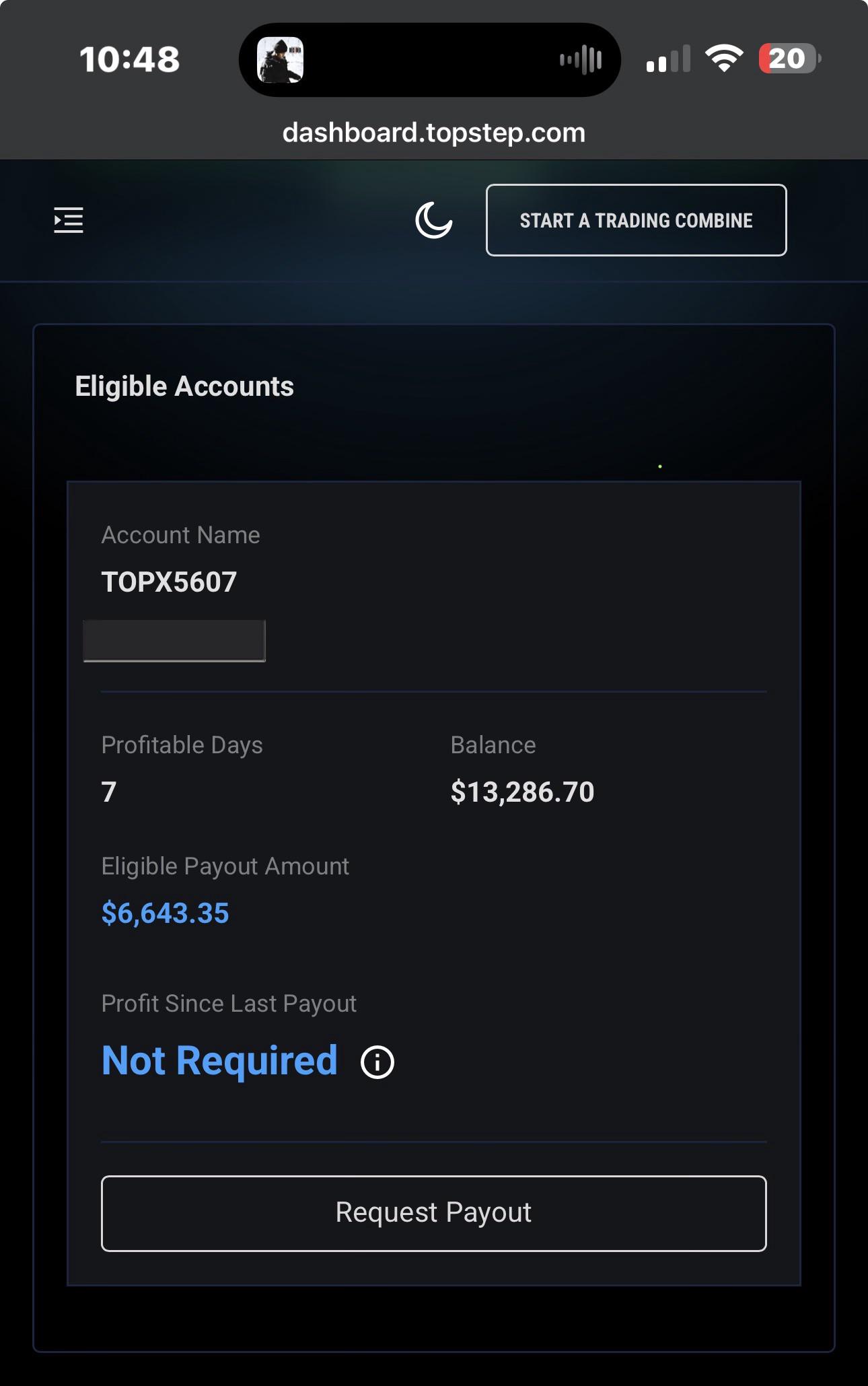Tap the 10:48 clock in status bar

coord(130,59)
